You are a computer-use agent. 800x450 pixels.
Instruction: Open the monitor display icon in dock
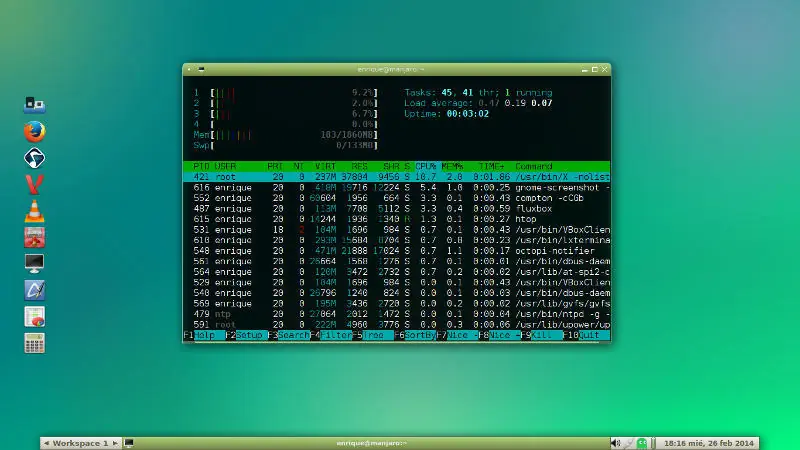point(35,264)
